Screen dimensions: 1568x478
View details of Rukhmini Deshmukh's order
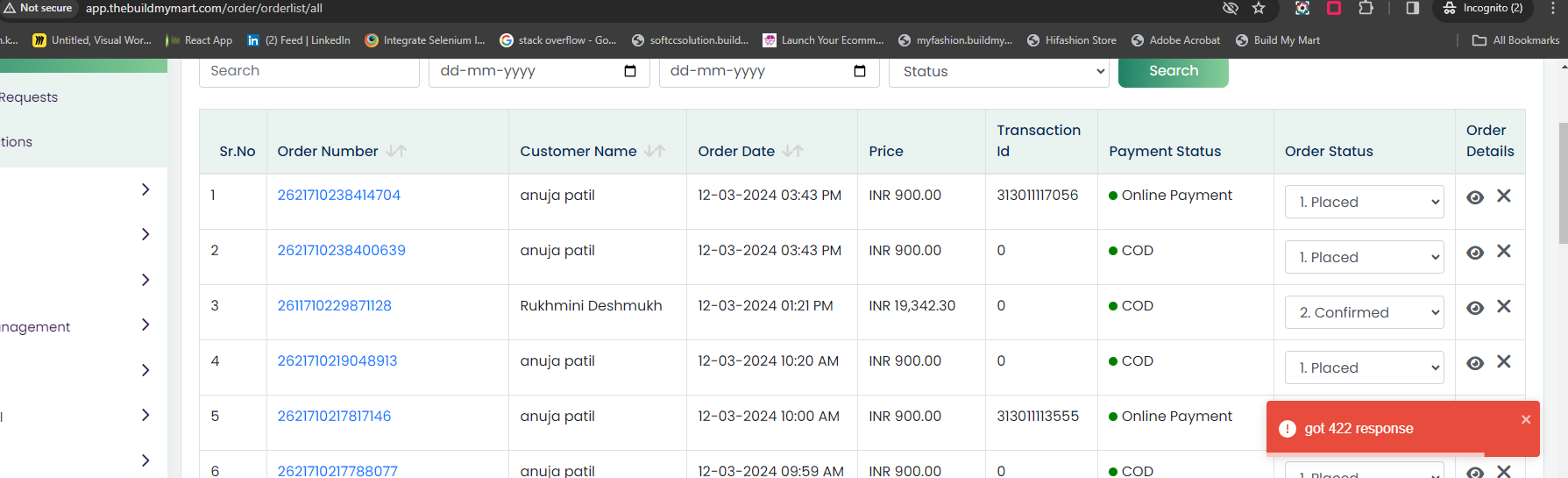1475,308
